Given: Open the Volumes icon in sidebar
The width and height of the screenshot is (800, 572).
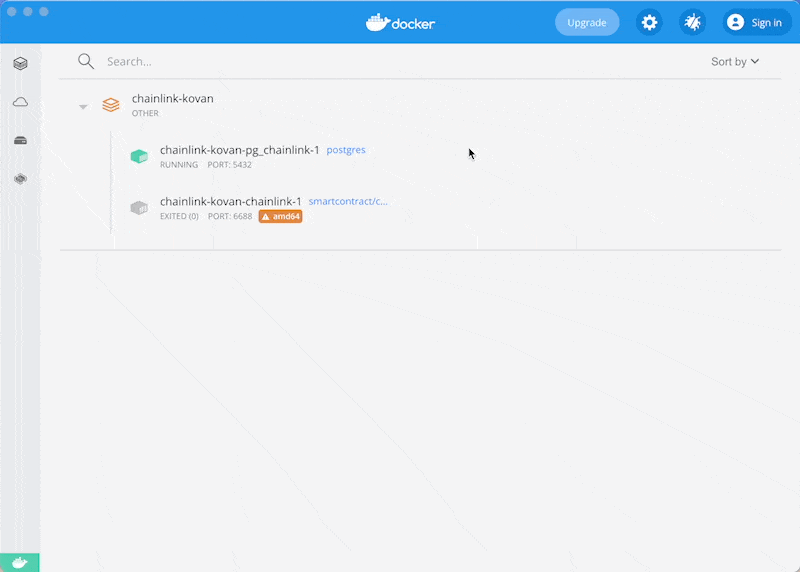Looking at the screenshot, I should (x=20, y=140).
